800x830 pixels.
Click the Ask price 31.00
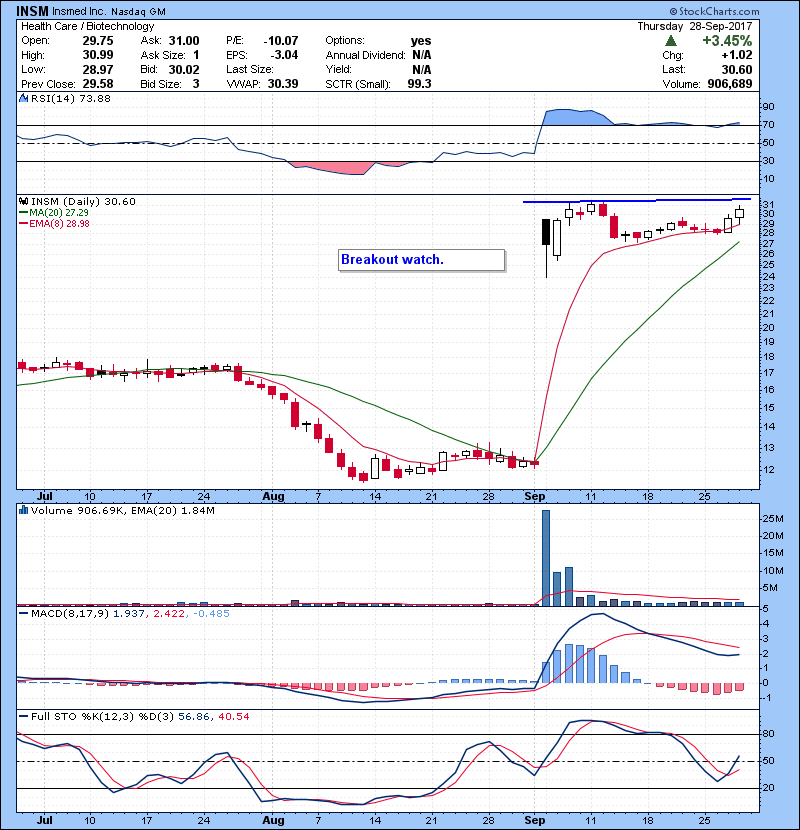pyautogui.click(x=184, y=41)
